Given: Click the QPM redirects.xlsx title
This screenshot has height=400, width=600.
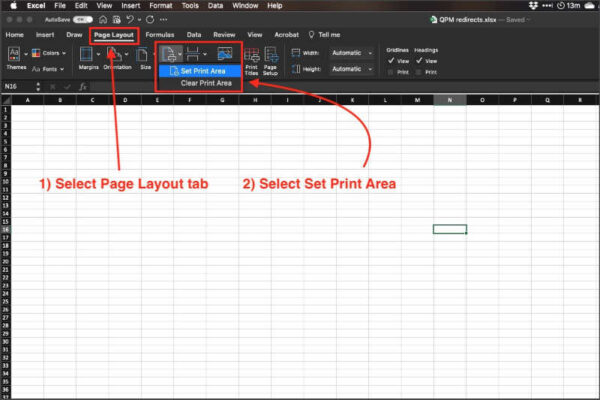Looking at the screenshot, I should click(x=468, y=20).
